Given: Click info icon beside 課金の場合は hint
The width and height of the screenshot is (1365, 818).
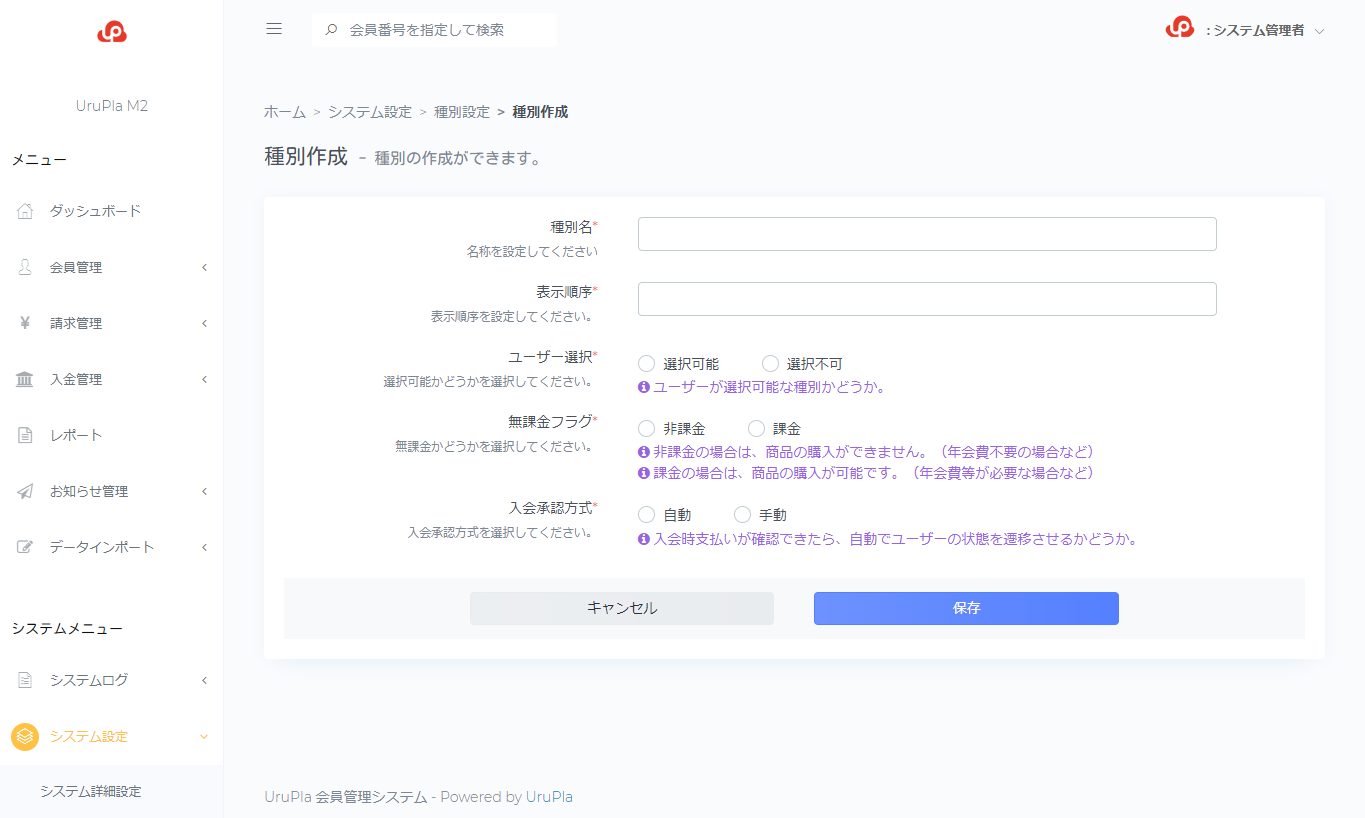Looking at the screenshot, I should [x=644, y=473].
